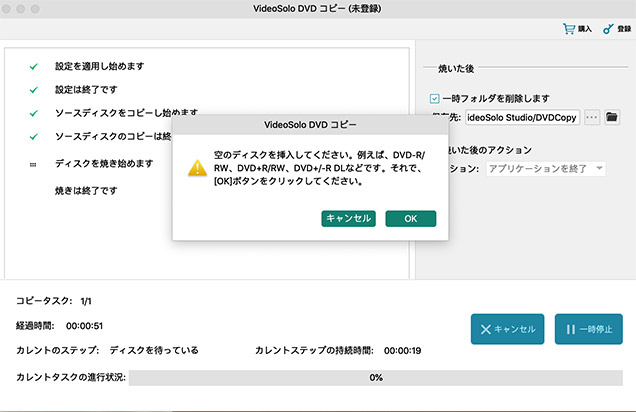The height and width of the screenshot is (412, 636).
Task: Click the in-progress indicator beside ディスクを焼き始めます
Action: 33,165
